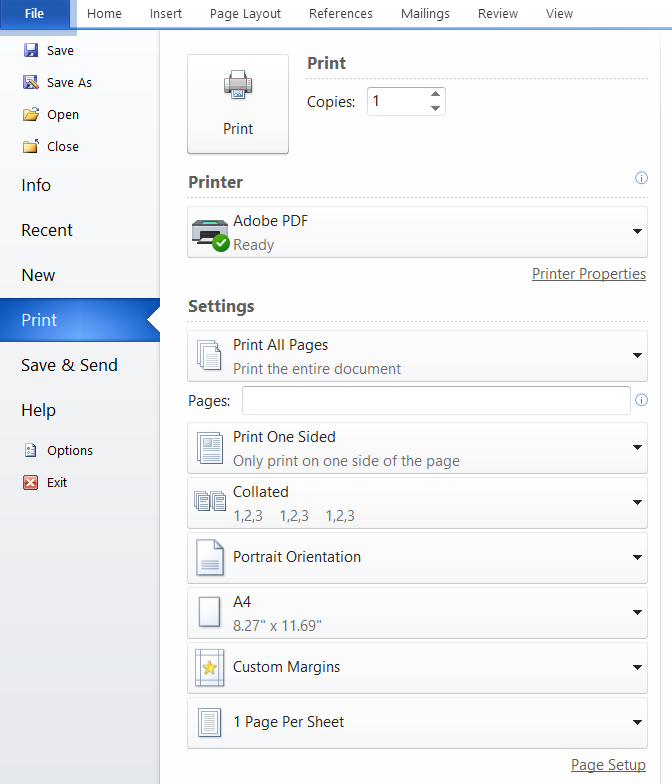Switch to the Insert tab
Image resolution: width=672 pixels, height=784 pixels.
tap(166, 14)
